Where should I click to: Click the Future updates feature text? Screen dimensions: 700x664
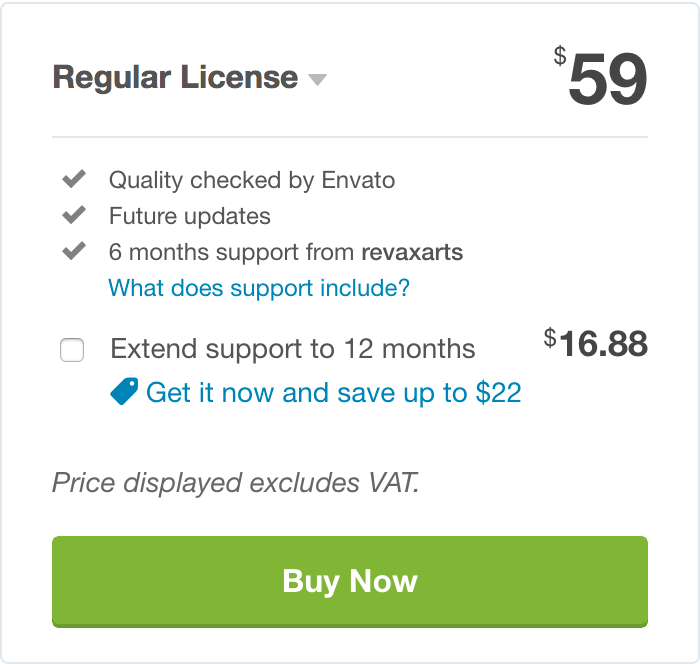(x=190, y=216)
